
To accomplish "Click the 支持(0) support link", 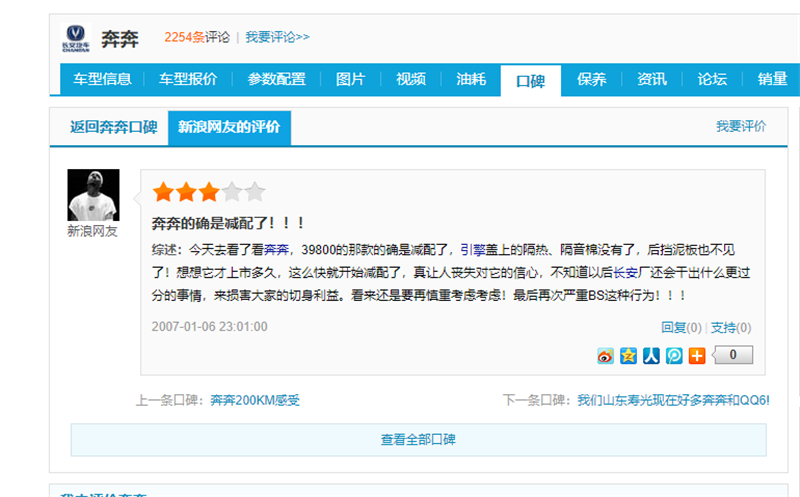I will click(x=731, y=328).
